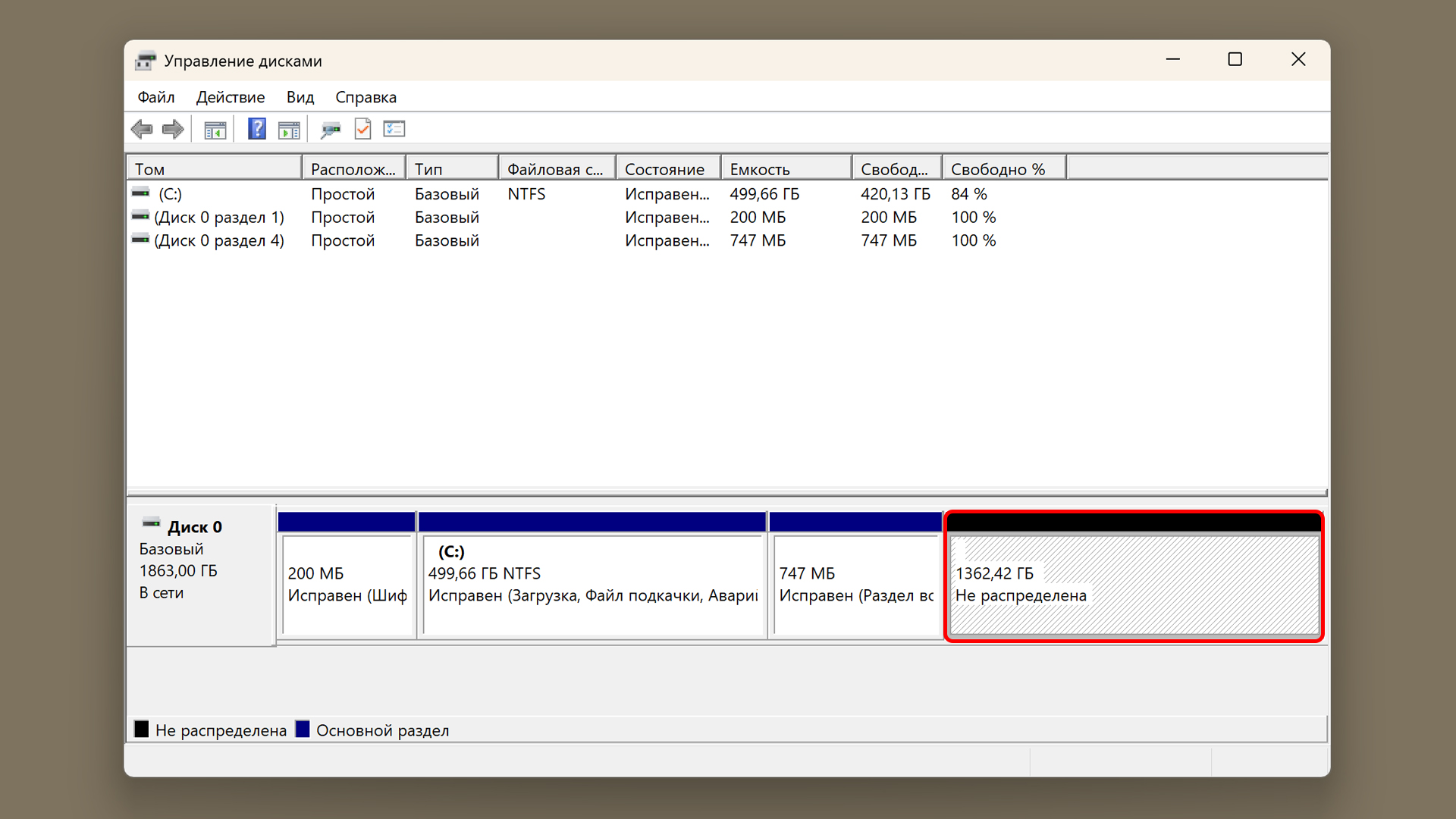
Task: Open the Справка menu
Action: tap(366, 97)
